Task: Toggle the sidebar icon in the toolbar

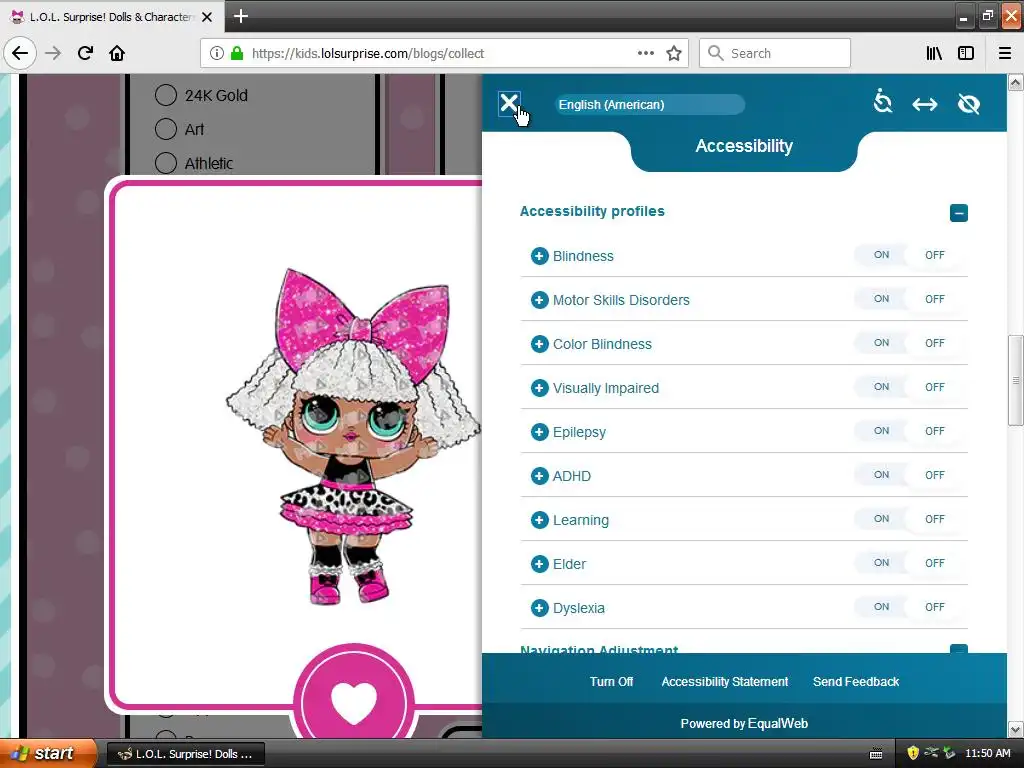Action: click(x=966, y=54)
